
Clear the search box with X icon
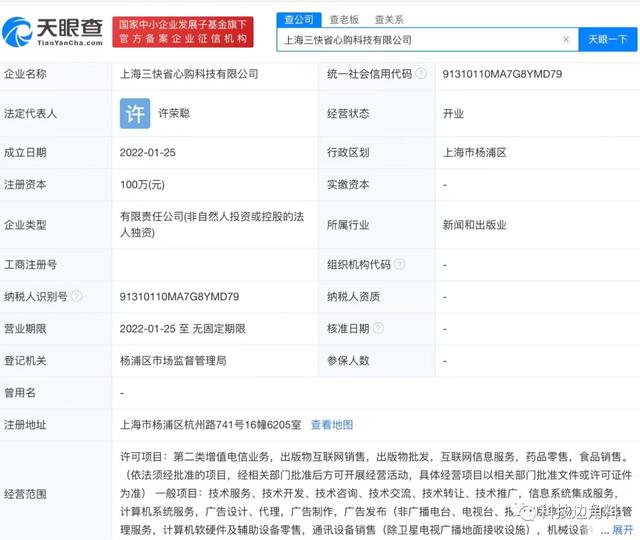(566, 40)
